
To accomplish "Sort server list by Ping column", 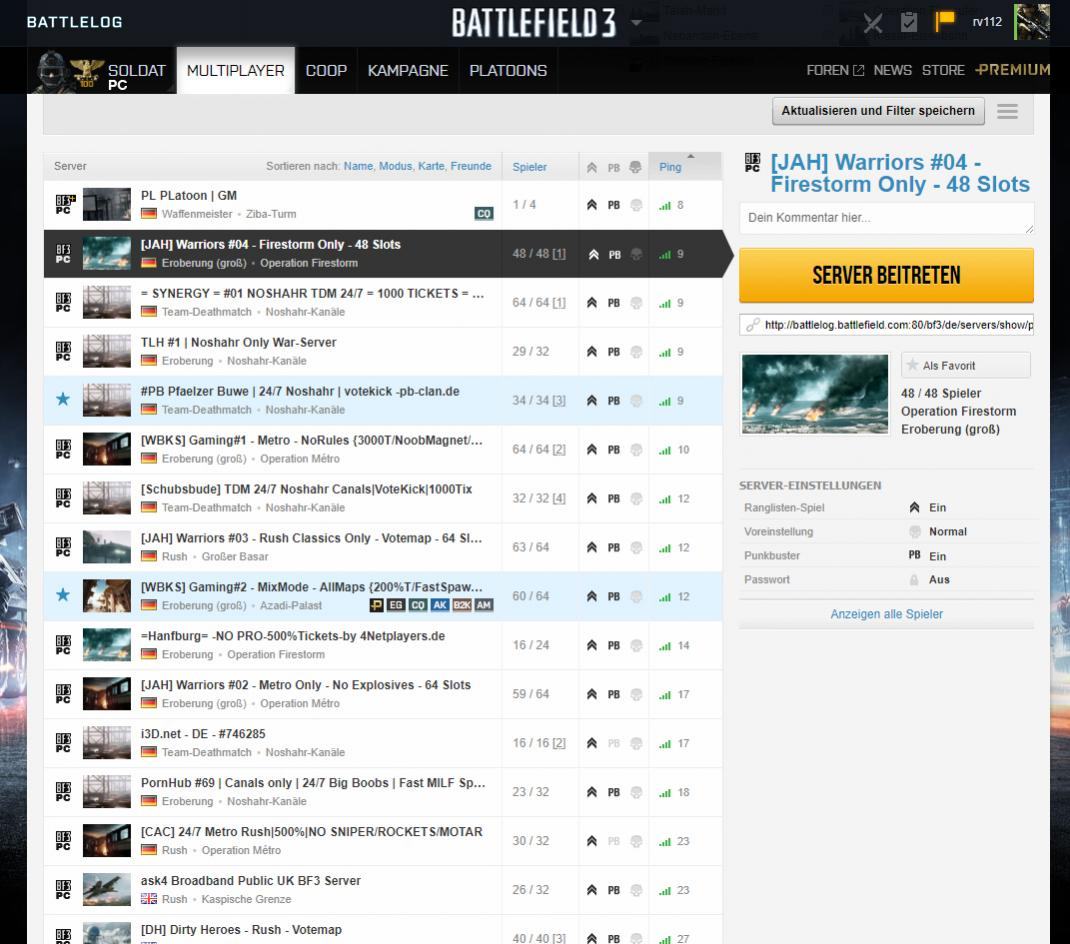I will 670,167.
